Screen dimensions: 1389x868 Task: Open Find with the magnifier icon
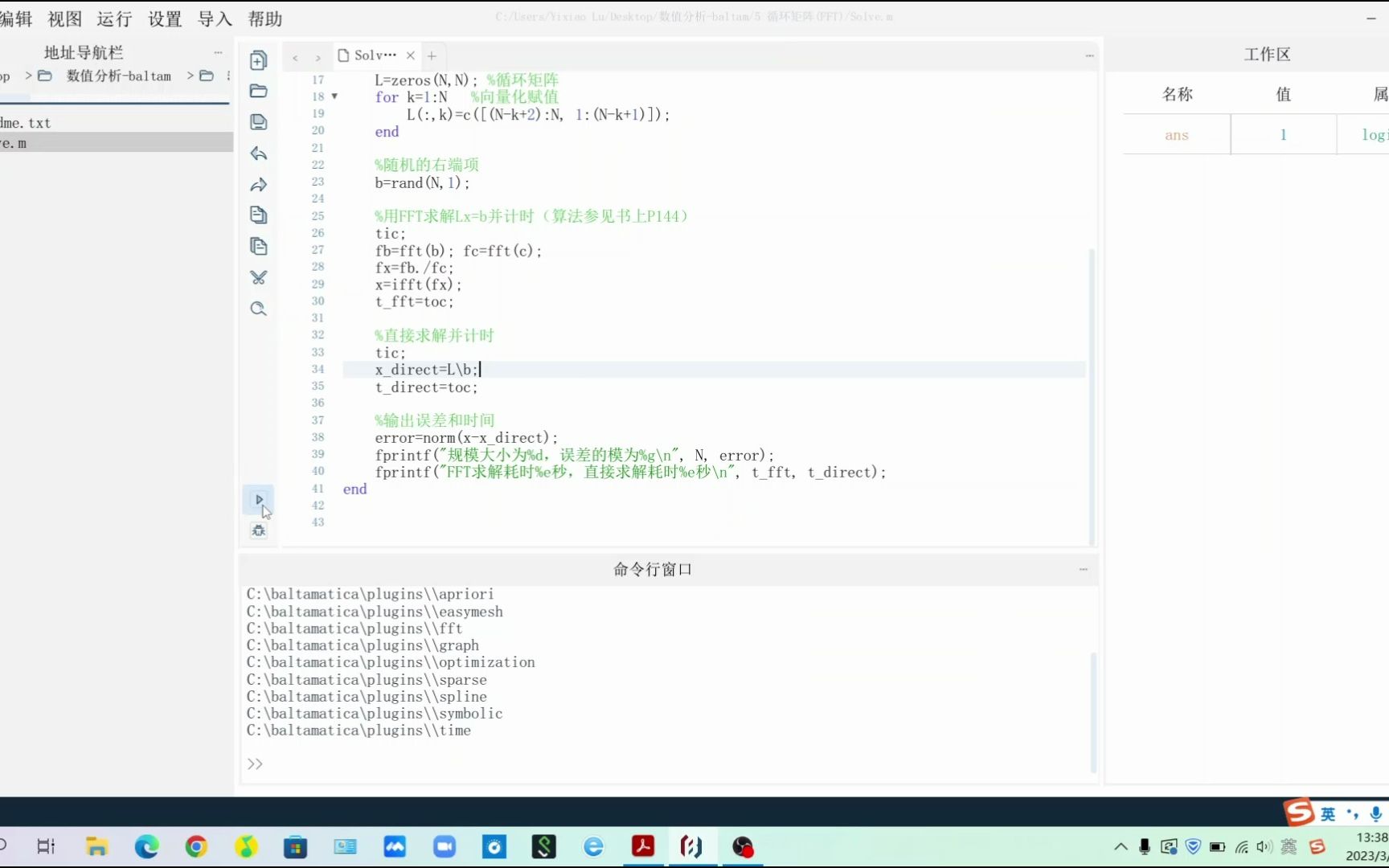(x=258, y=309)
